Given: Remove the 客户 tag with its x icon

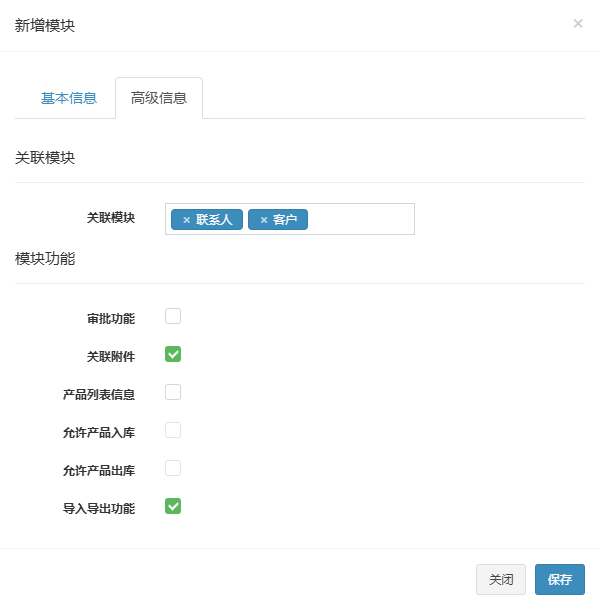Looking at the screenshot, I should (264, 220).
